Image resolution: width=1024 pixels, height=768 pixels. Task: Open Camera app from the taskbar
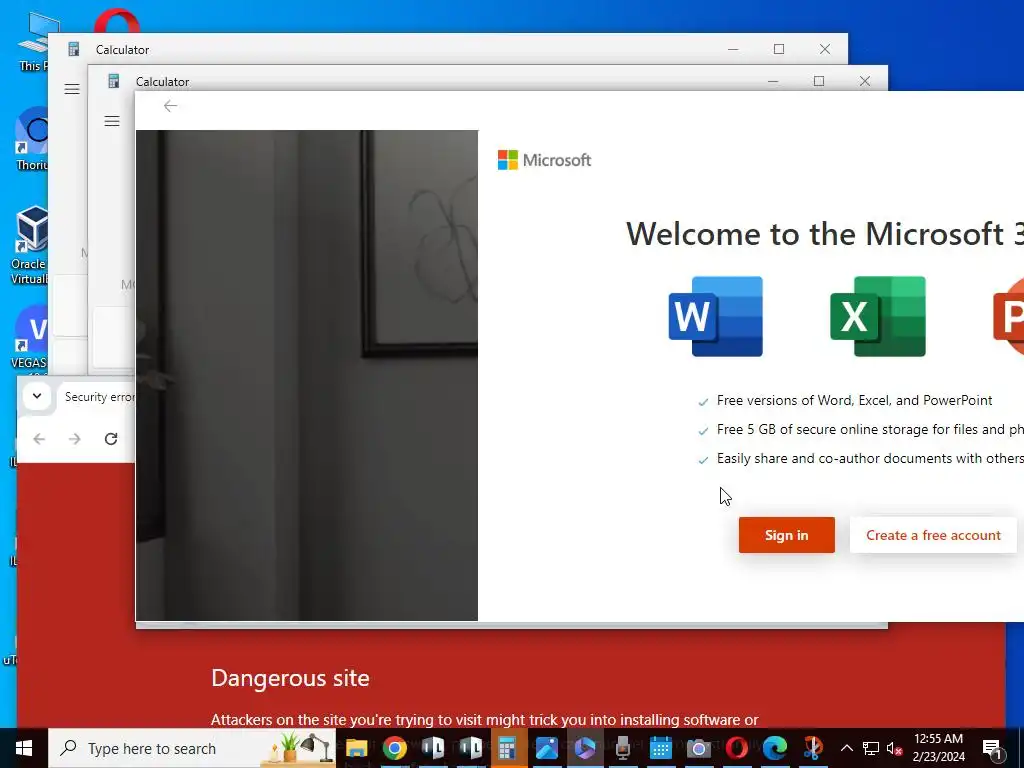pyautogui.click(x=698, y=748)
